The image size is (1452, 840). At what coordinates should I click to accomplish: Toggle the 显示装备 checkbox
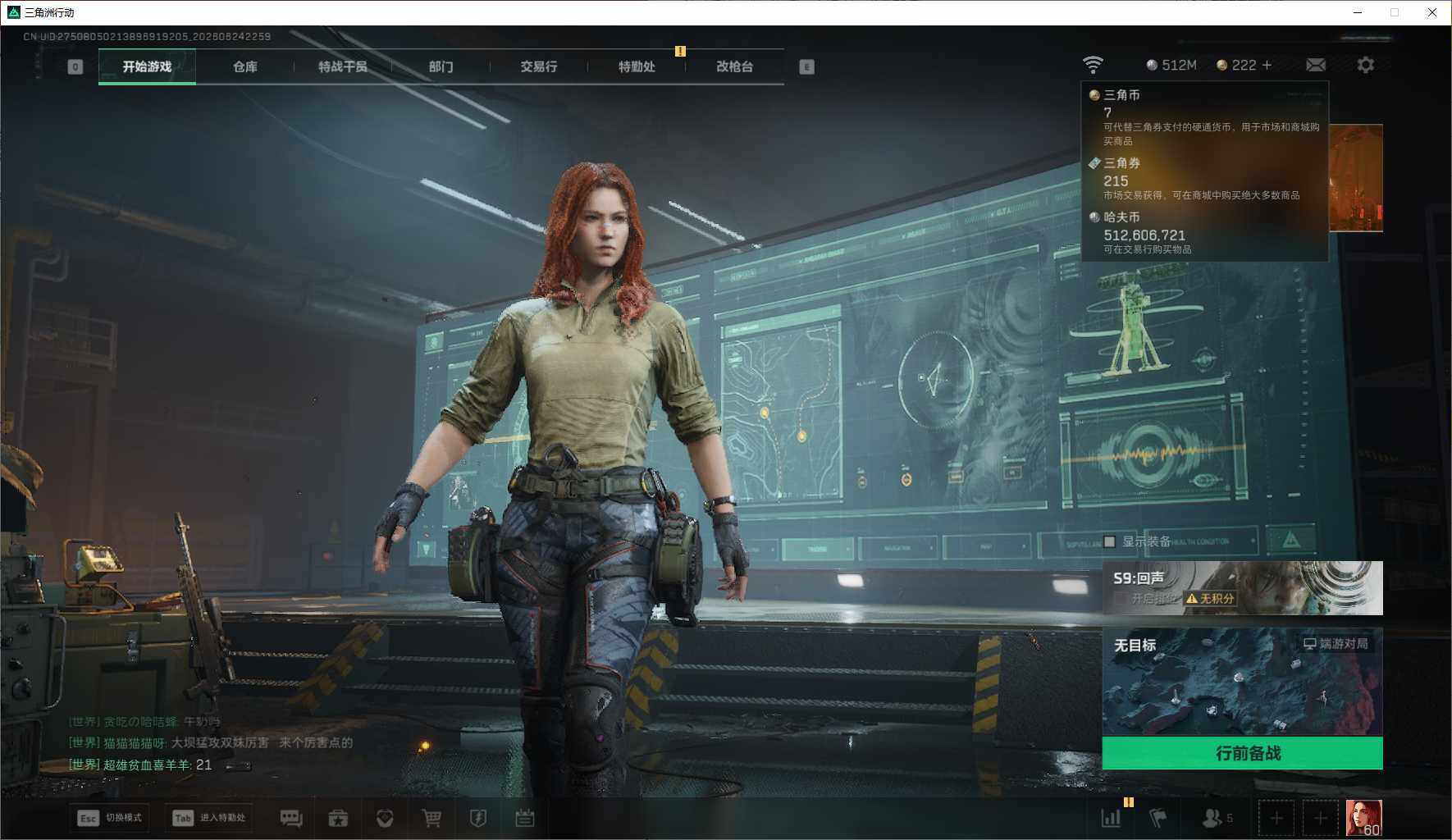tap(1110, 541)
